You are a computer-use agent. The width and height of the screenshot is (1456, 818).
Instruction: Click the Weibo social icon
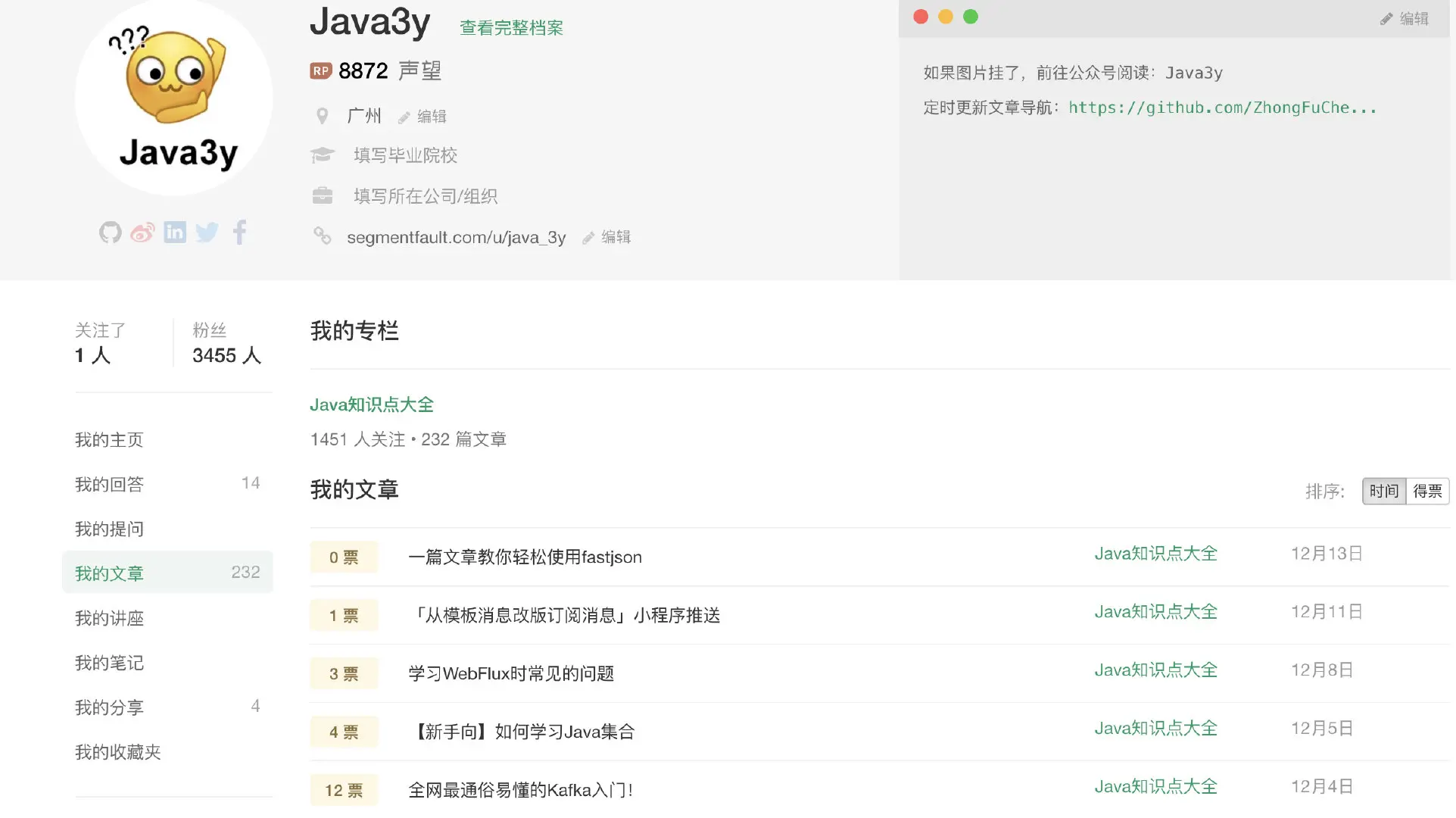point(142,232)
